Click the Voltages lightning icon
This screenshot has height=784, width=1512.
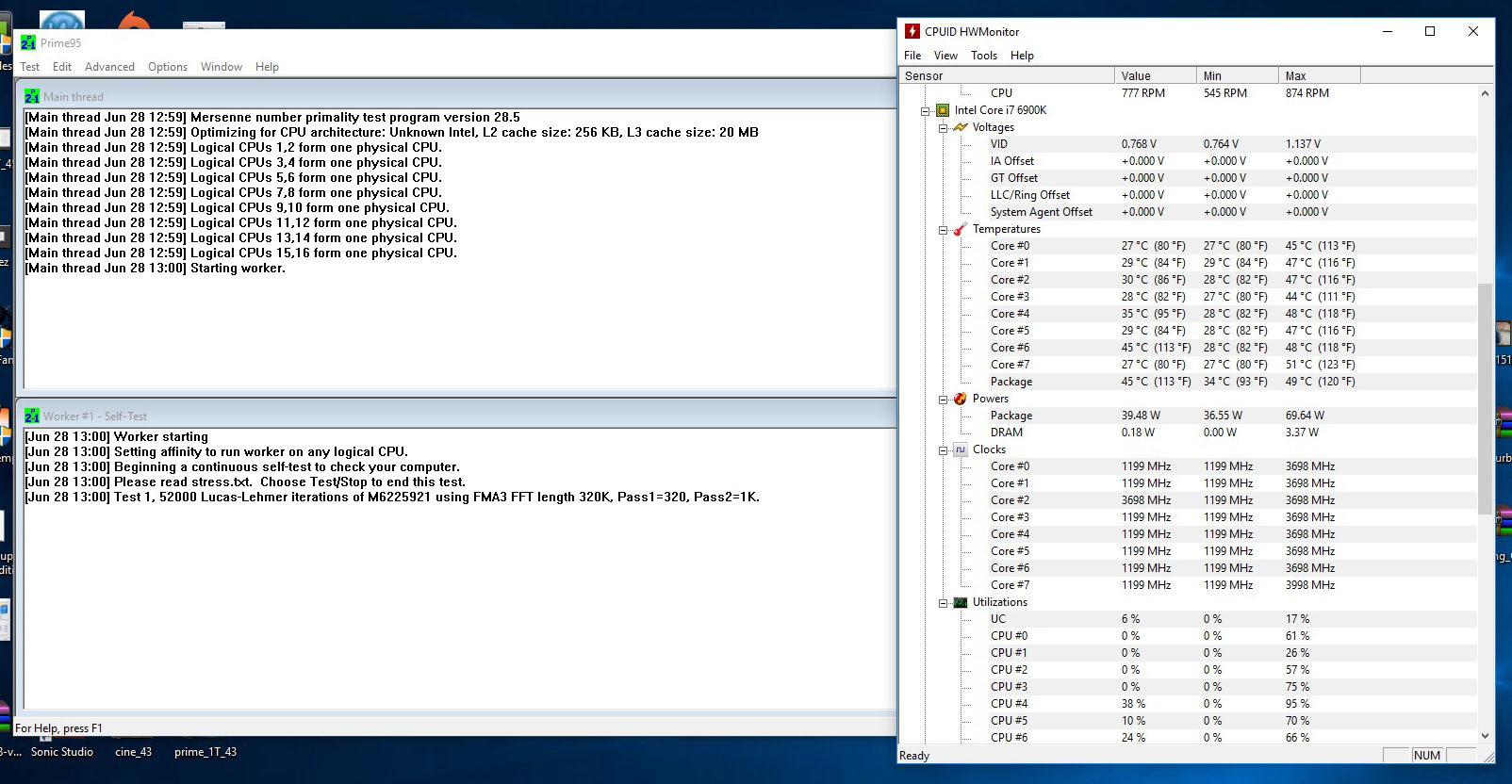pos(961,127)
